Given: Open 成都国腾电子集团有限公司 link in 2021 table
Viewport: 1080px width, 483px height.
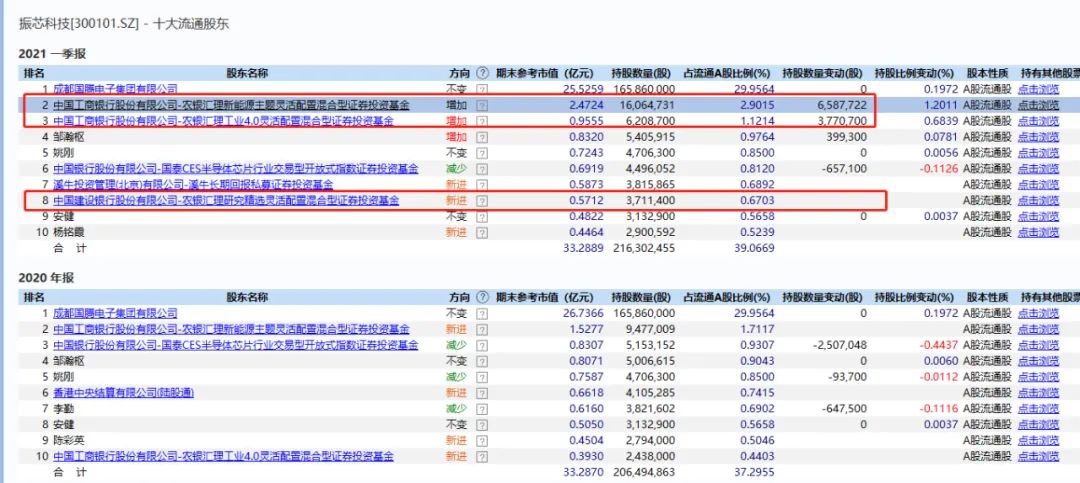Looking at the screenshot, I should pyautogui.click(x=115, y=89).
